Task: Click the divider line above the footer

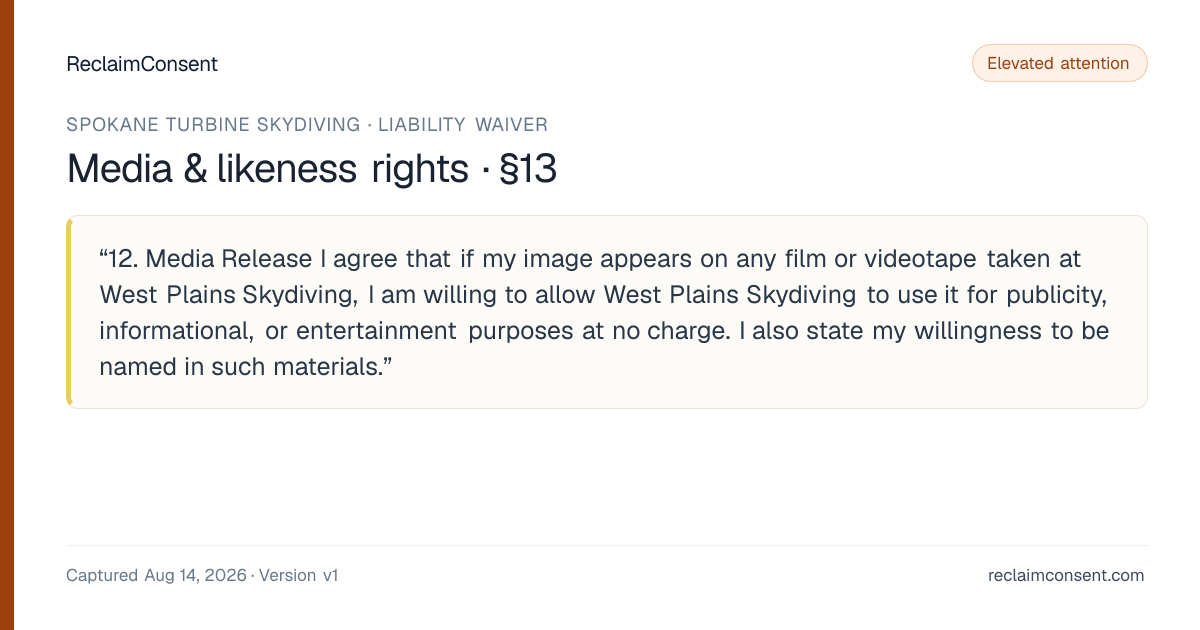Action: (x=607, y=545)
